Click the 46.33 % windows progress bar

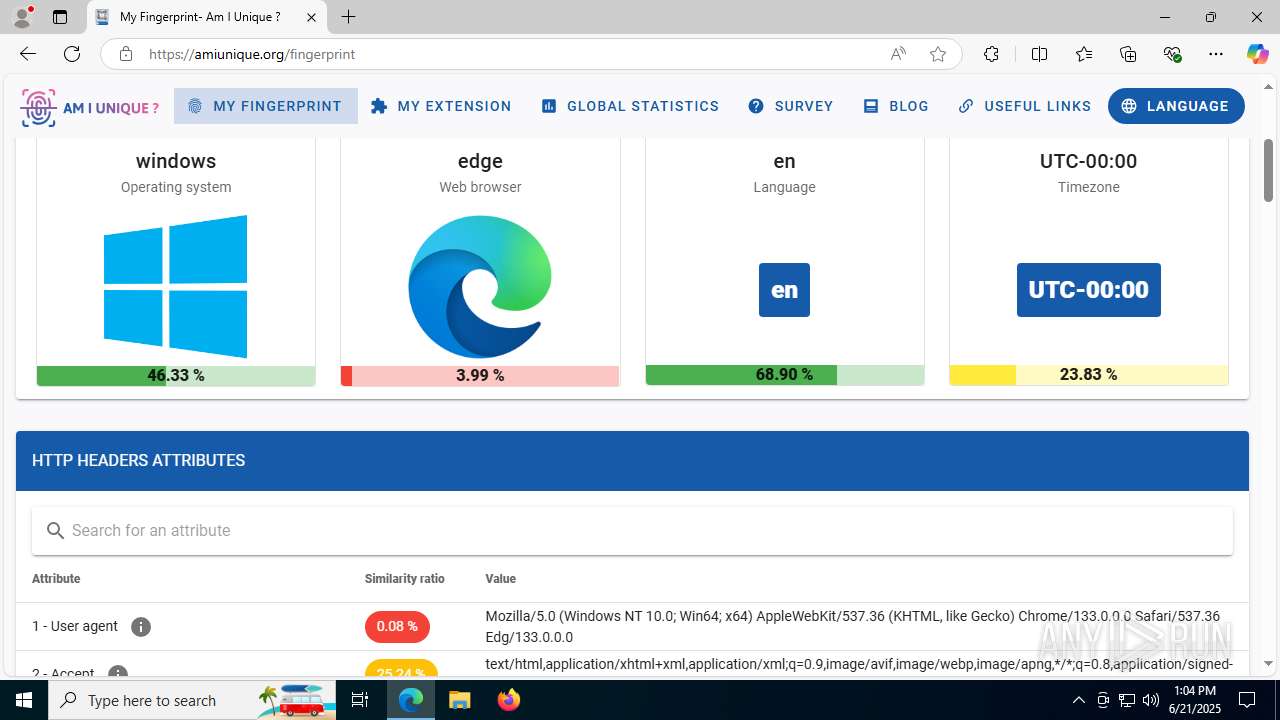pos(176,375)
